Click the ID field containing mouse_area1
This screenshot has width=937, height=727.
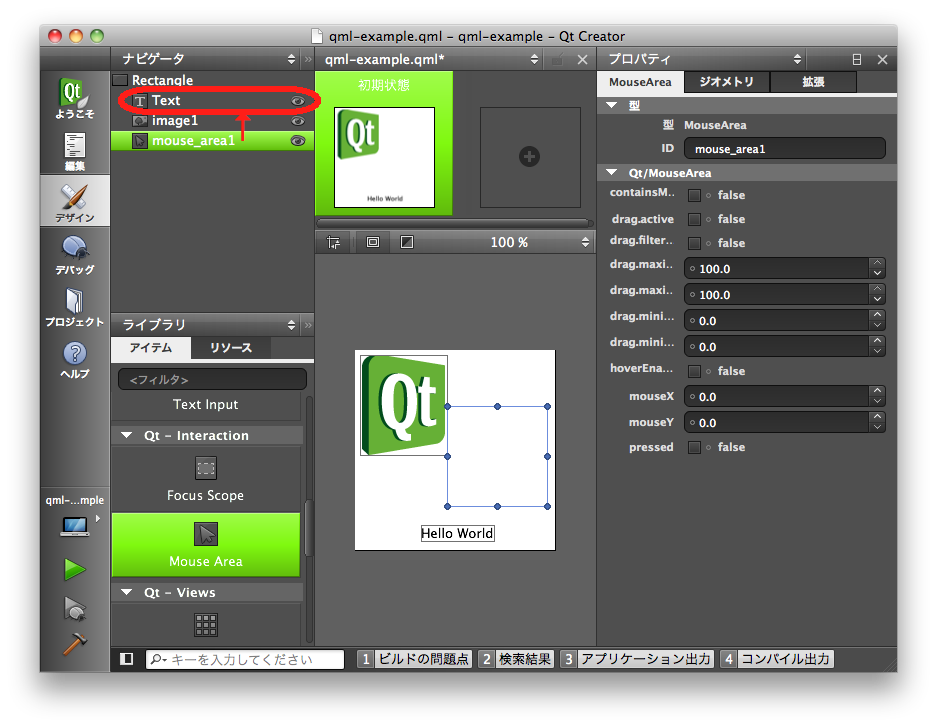click(x=784, y=149)
